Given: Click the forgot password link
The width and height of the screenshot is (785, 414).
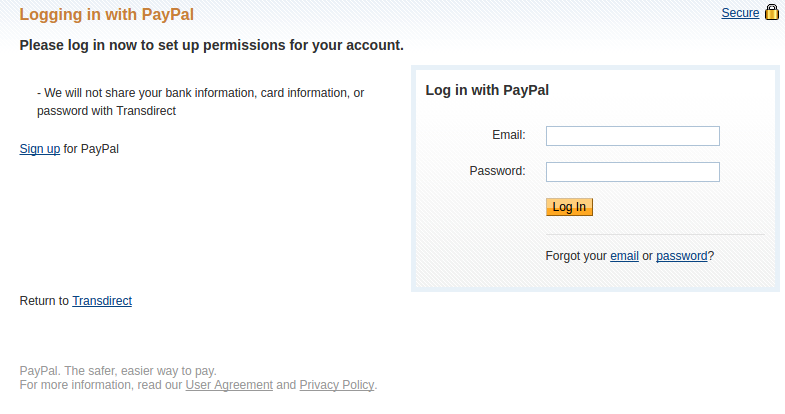Looking at the screenshot, I should (x=682, y=256).
